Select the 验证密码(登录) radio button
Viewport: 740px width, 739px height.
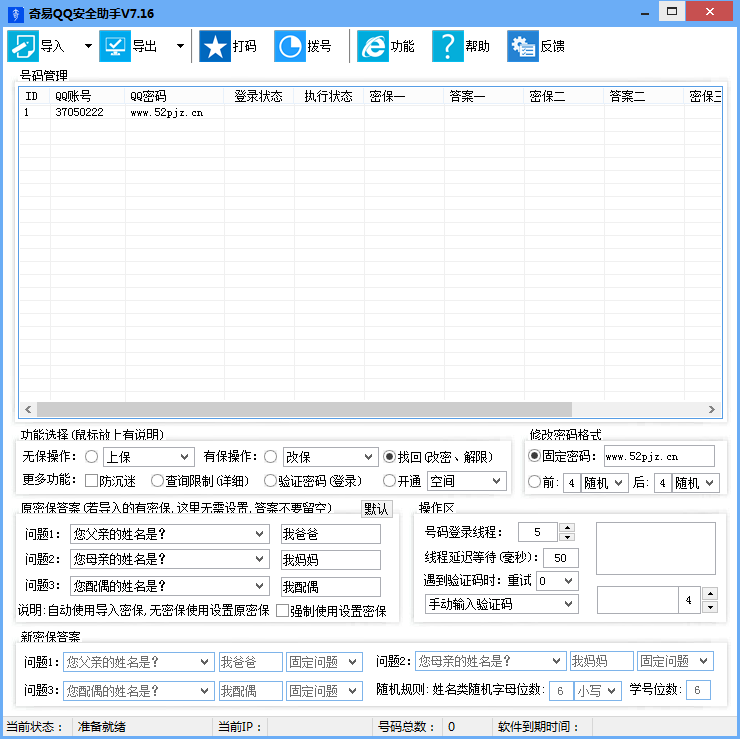pos(270,481)
